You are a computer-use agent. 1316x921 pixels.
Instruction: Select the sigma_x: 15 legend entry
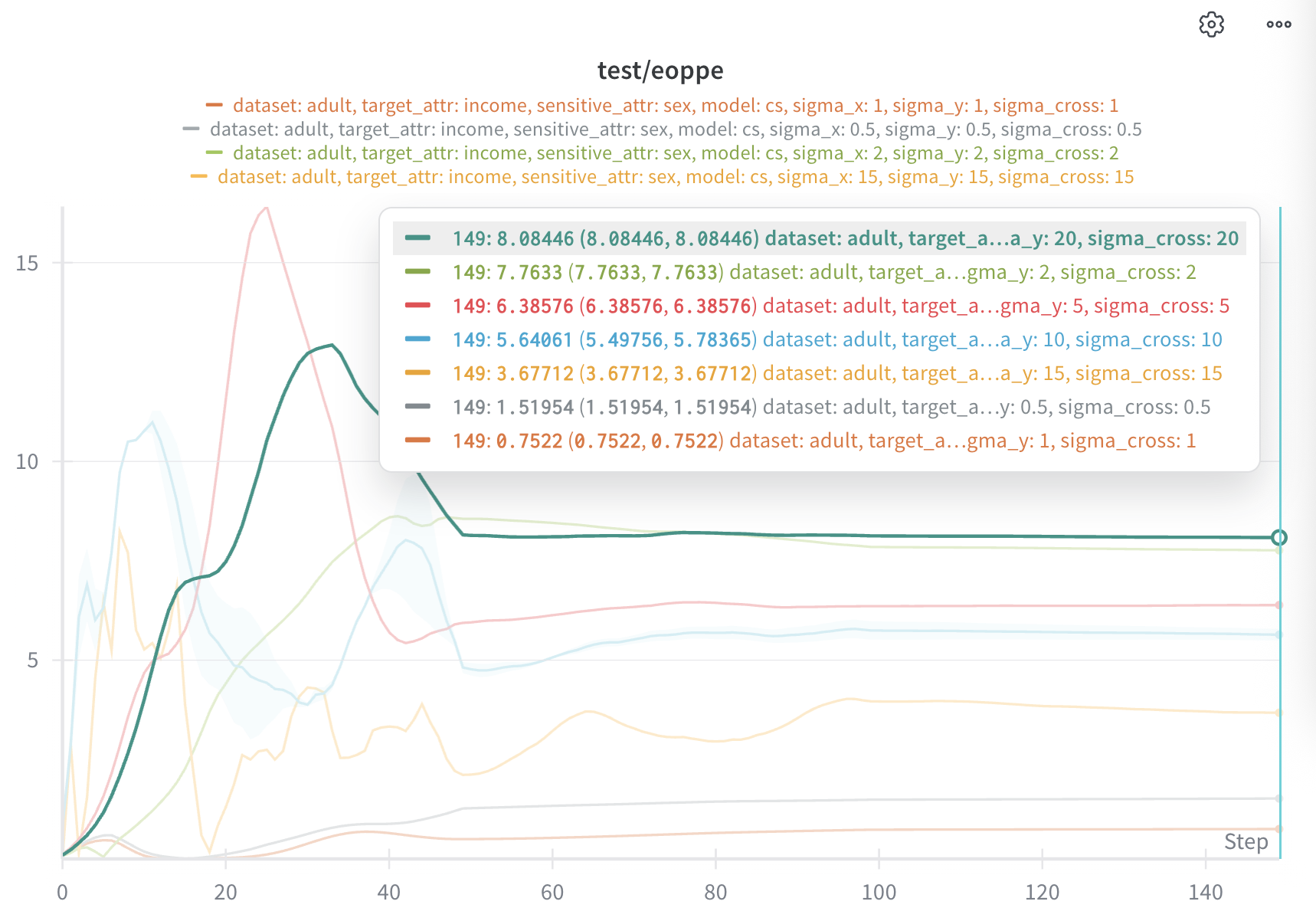pyautogui.click(x=675, y=176)
